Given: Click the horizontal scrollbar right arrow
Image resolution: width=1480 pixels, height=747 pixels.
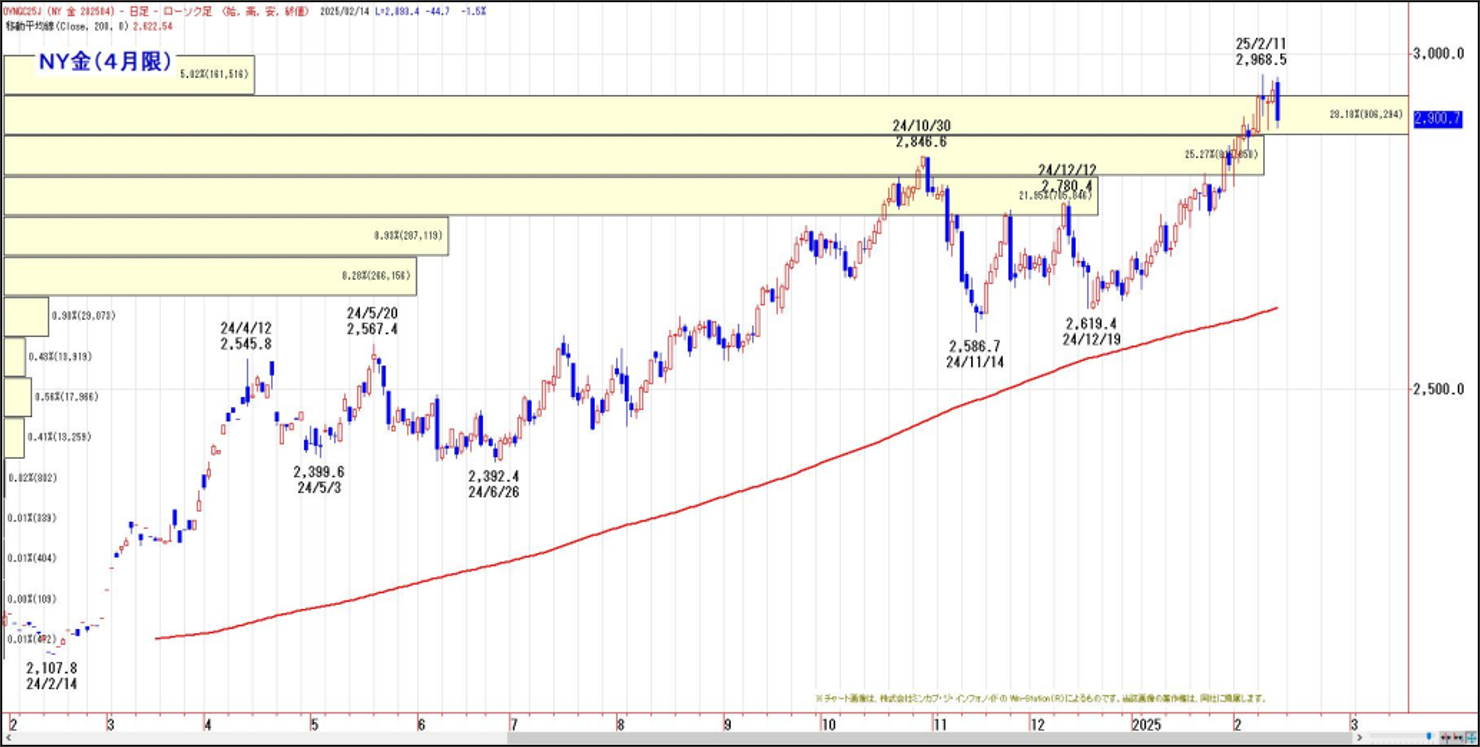Looking at the screenshot, I should coord(1360,737).
